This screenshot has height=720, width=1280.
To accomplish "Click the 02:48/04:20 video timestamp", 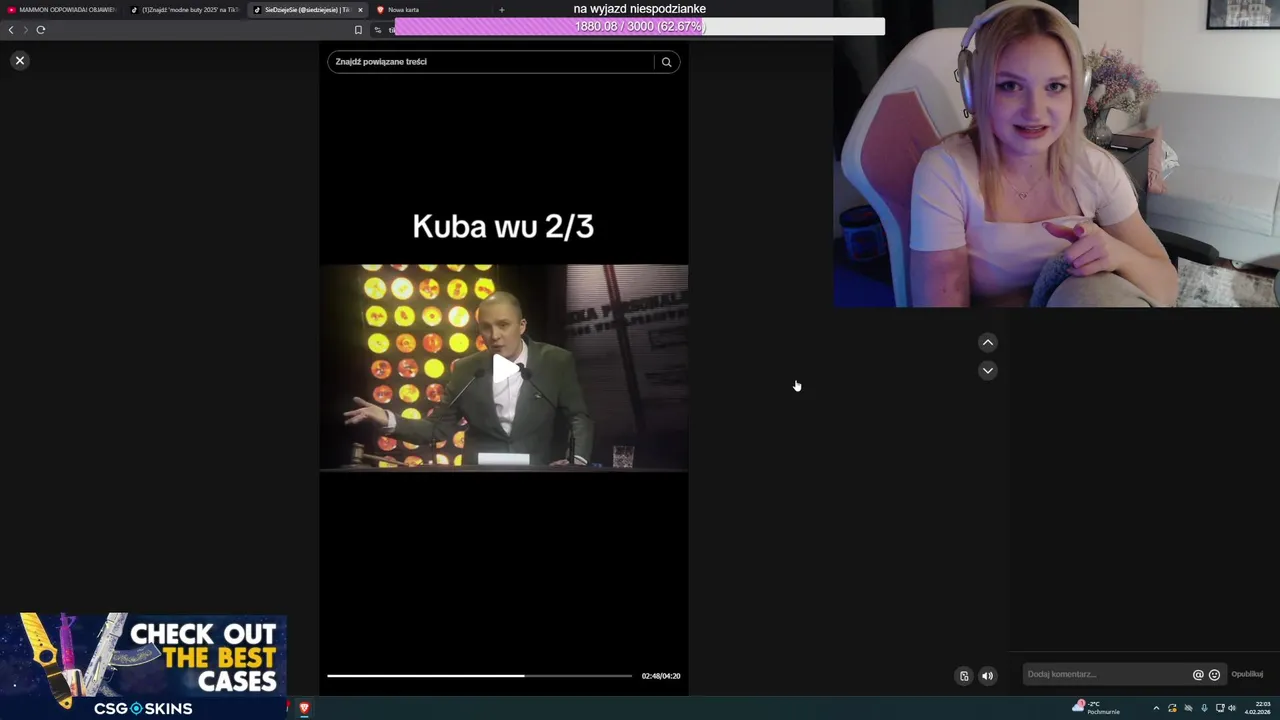I will click(661, 676).
